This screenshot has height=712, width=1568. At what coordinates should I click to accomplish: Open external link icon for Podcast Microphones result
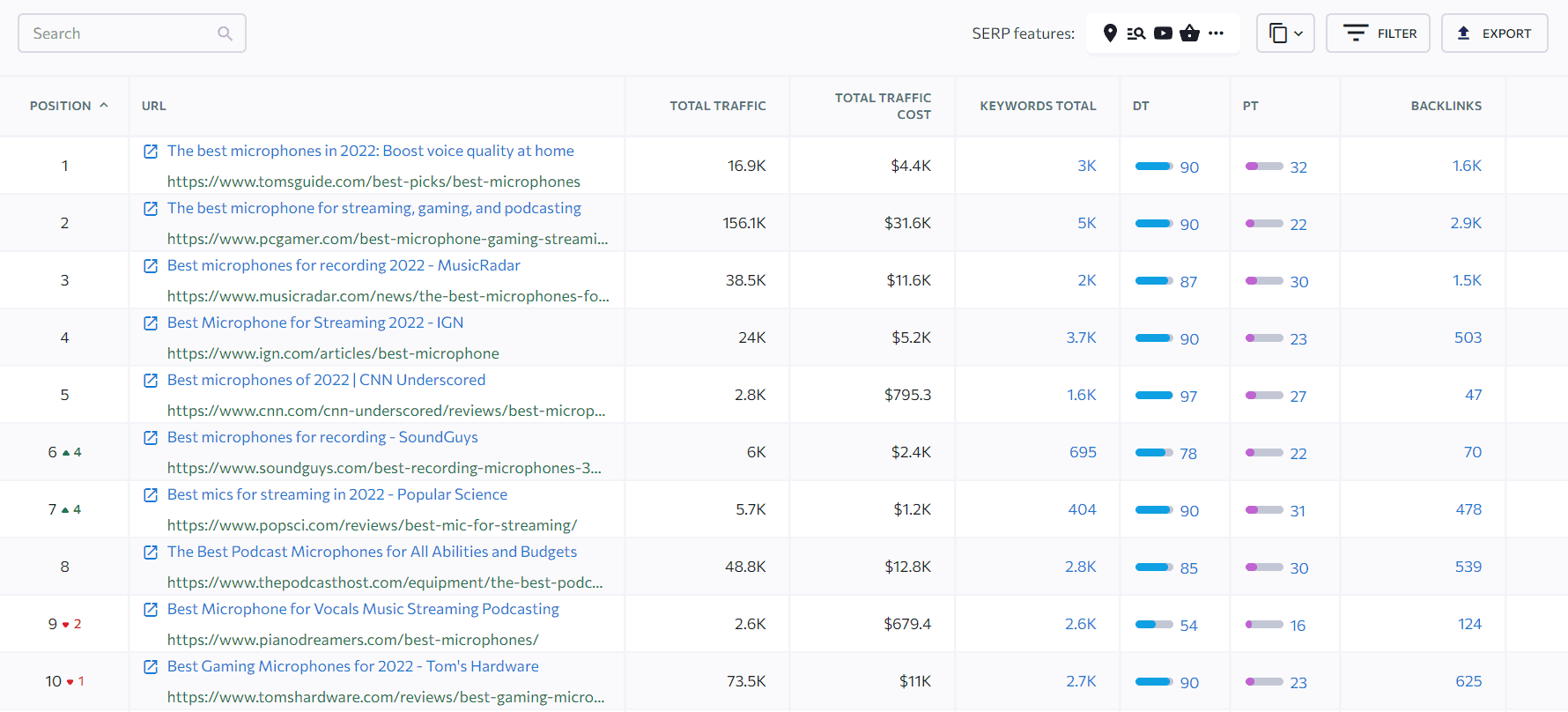coord(151,553)
